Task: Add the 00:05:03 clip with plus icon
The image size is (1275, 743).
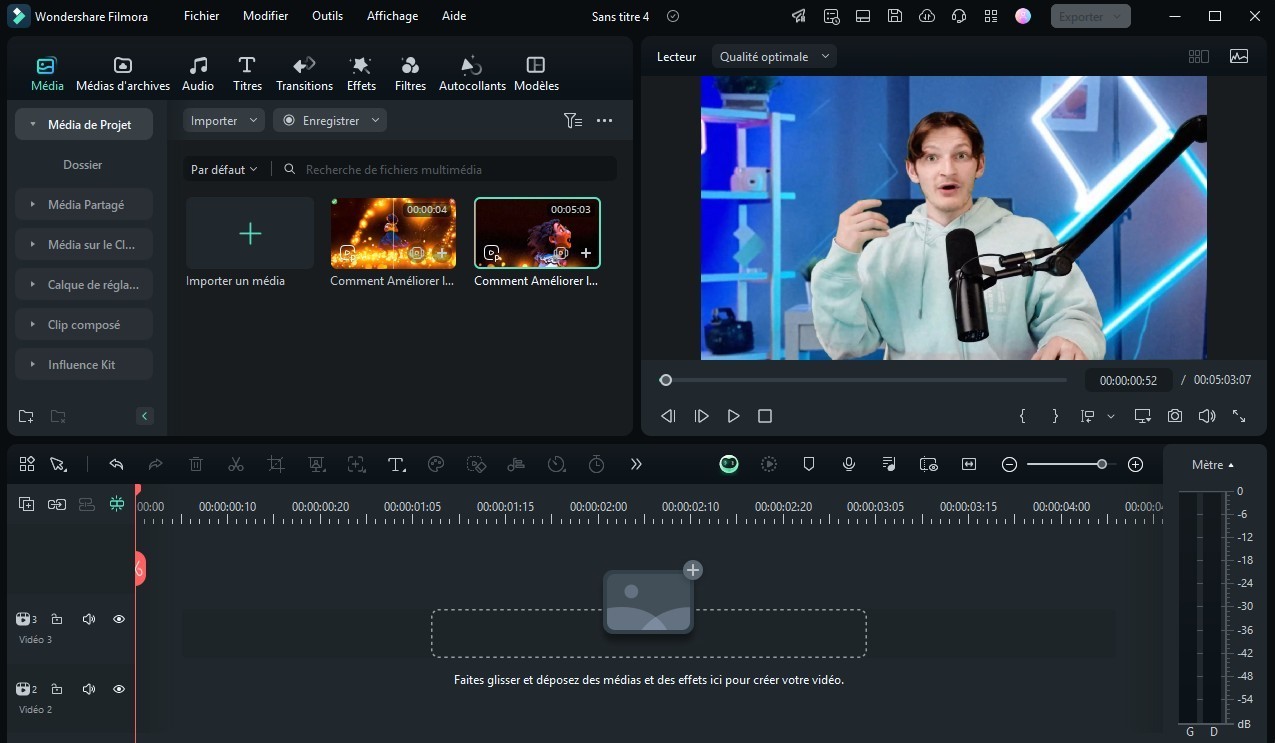Action: point(586,254)
